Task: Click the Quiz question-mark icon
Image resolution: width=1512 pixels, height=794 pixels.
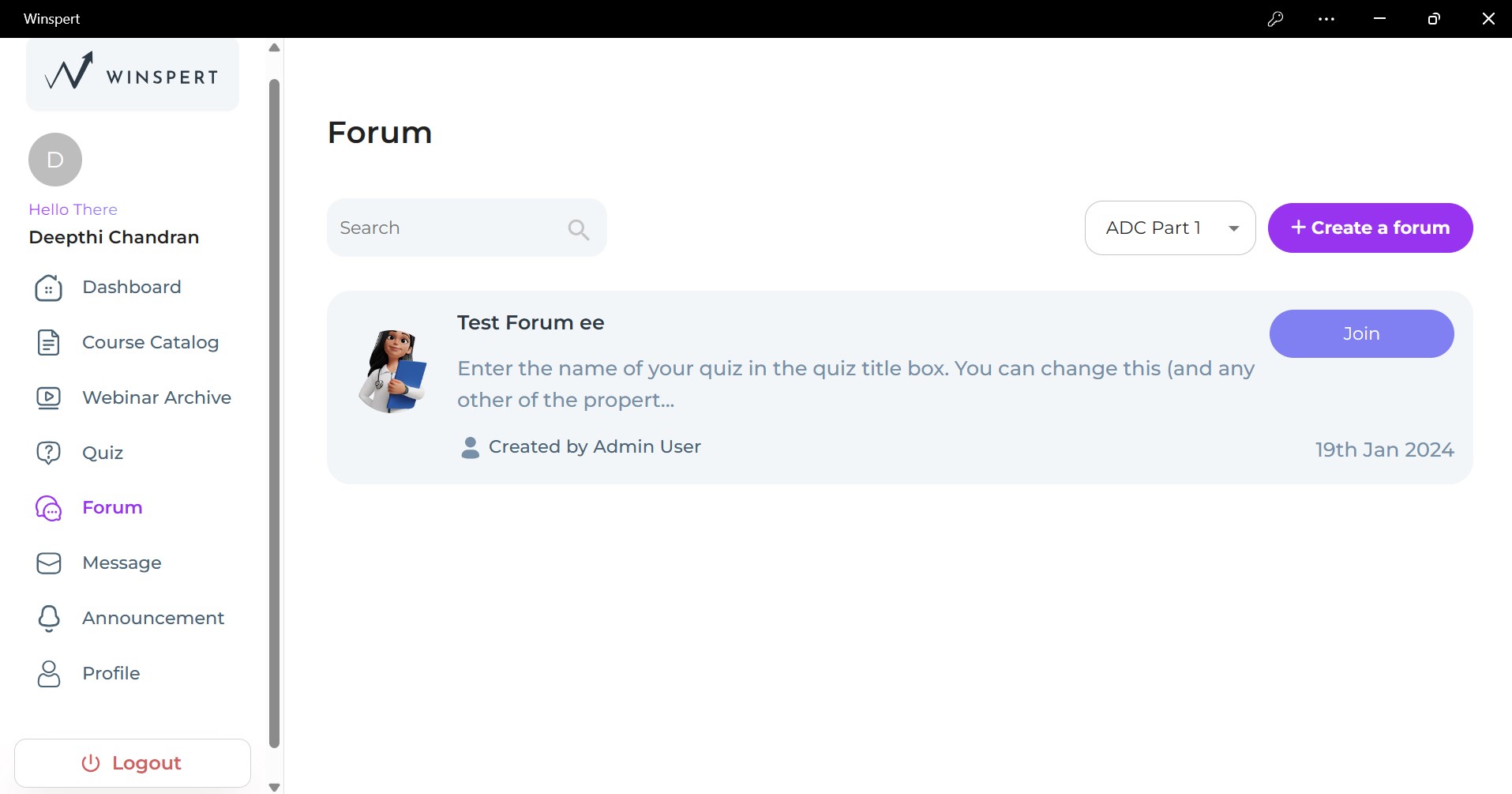Action: (x=48, y=453)
